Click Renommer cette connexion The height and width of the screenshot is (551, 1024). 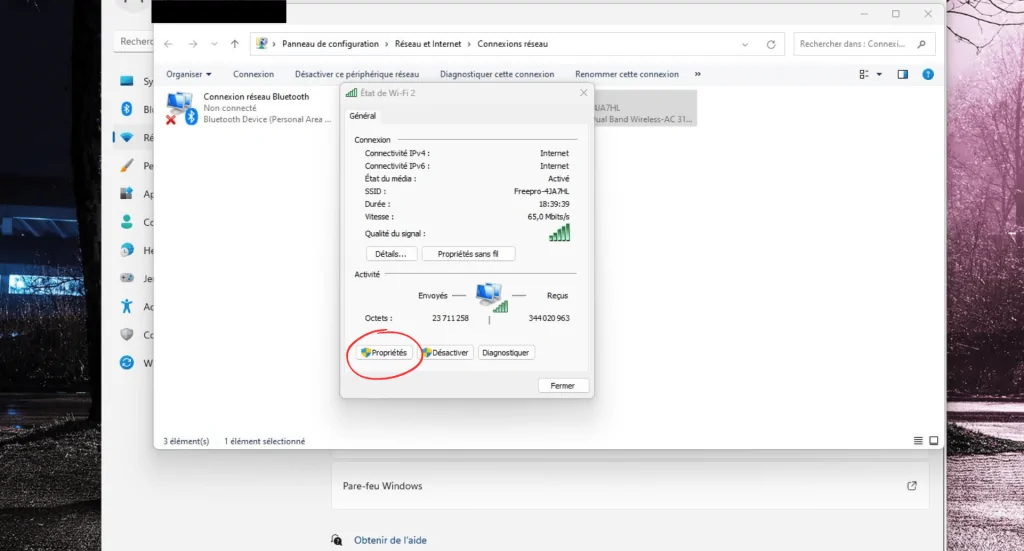(627, 74)
